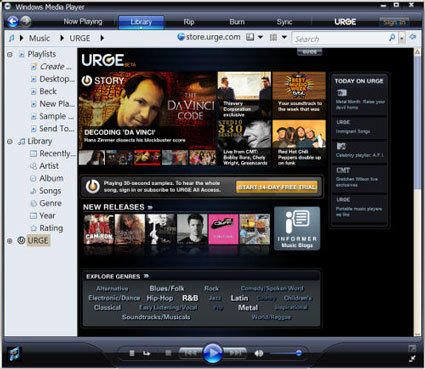The width and height of the screenshot is (425, 369).
Task: Go back with the blue back arrow
Action: (13, 22)
